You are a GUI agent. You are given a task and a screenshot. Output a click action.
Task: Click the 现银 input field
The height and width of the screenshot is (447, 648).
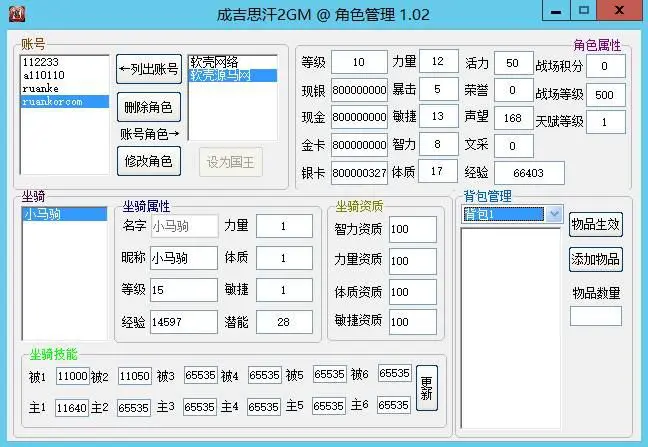(359, 90)
